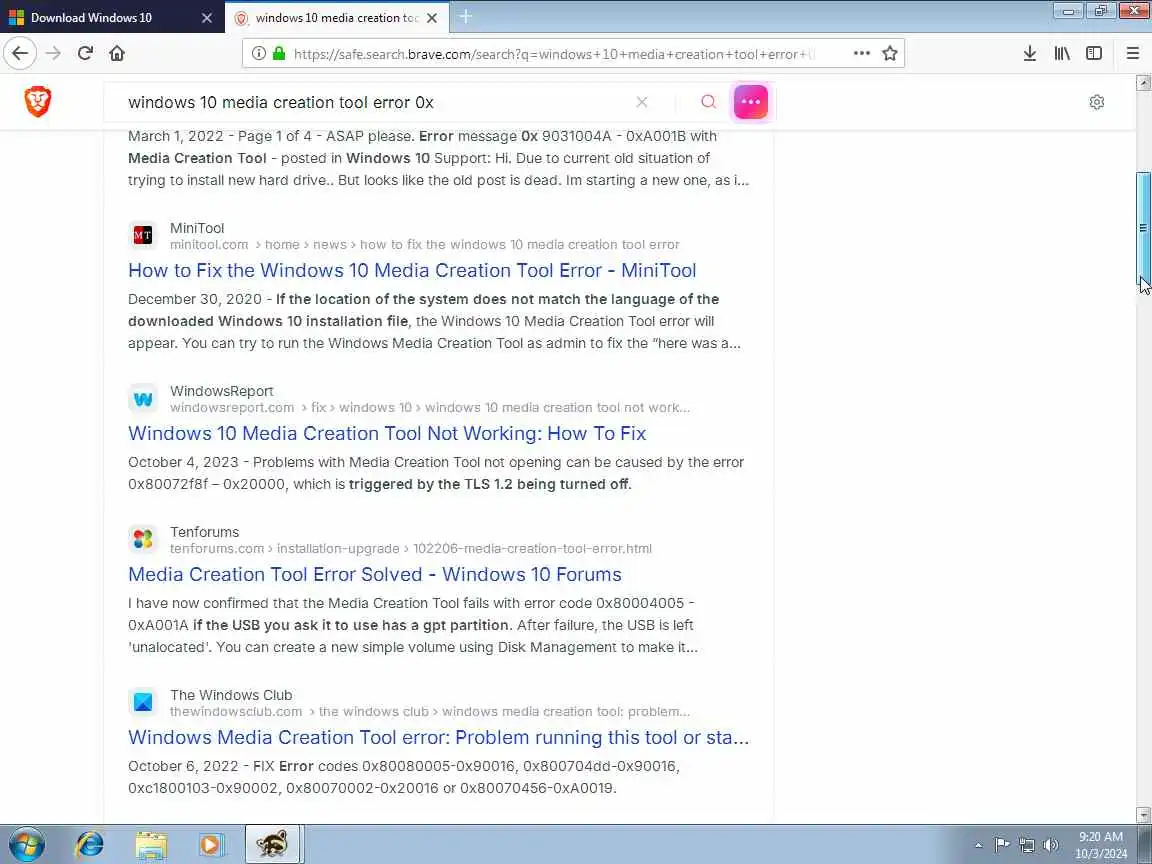Open Windows 10 Media Creation Tool Not Working link
Image resolution: width=1152 pixels, height=864 pixels.
387,433
